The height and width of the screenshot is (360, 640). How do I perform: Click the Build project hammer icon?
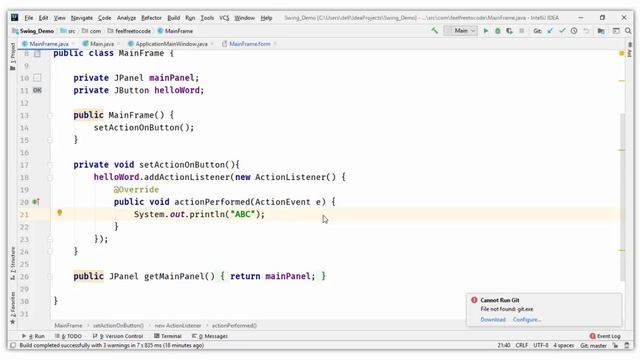(434, 31)
